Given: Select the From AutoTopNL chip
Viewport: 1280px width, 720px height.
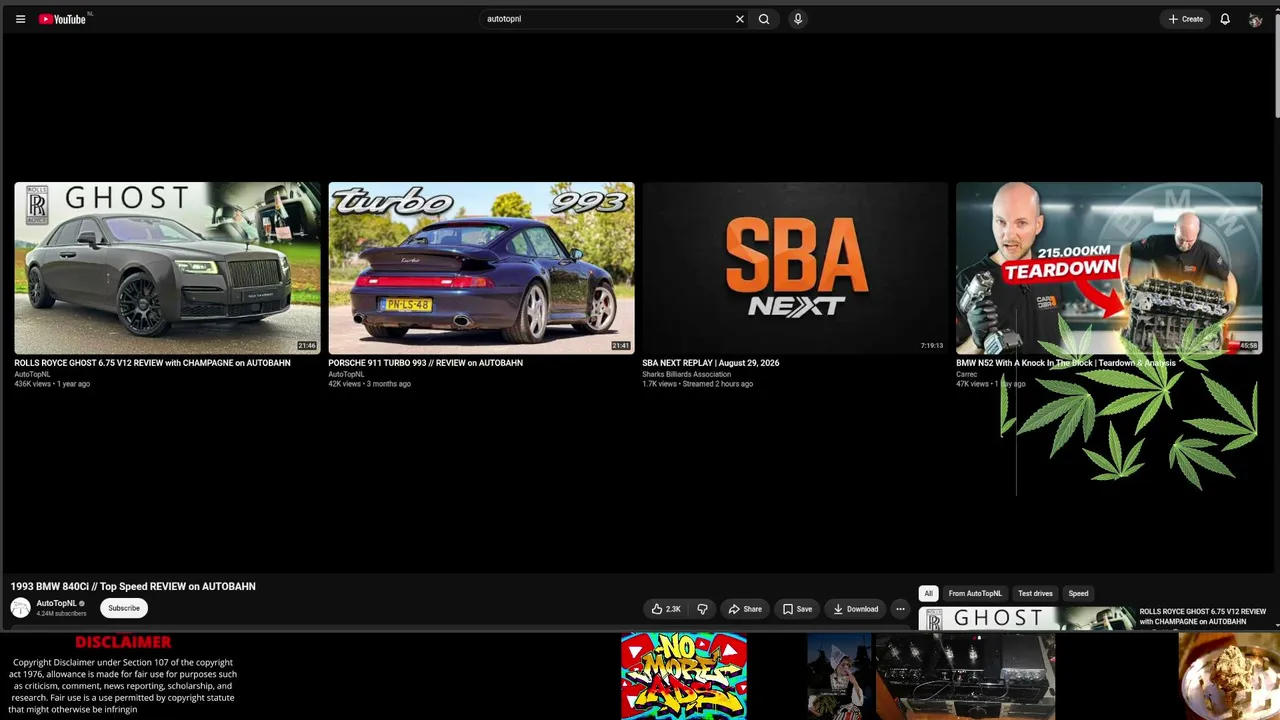Looking at the screenshot, I should (x=975, y=593).
